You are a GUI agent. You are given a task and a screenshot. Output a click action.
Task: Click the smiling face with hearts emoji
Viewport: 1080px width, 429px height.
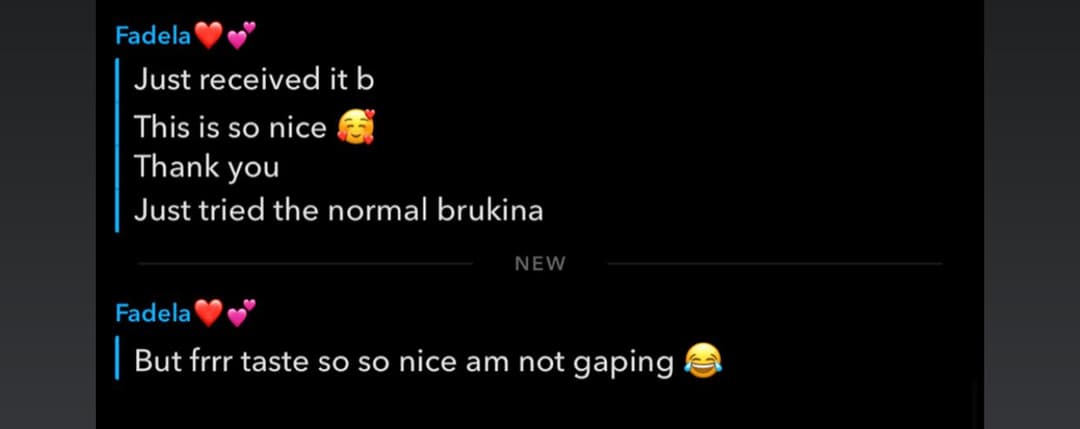(355, 127)
